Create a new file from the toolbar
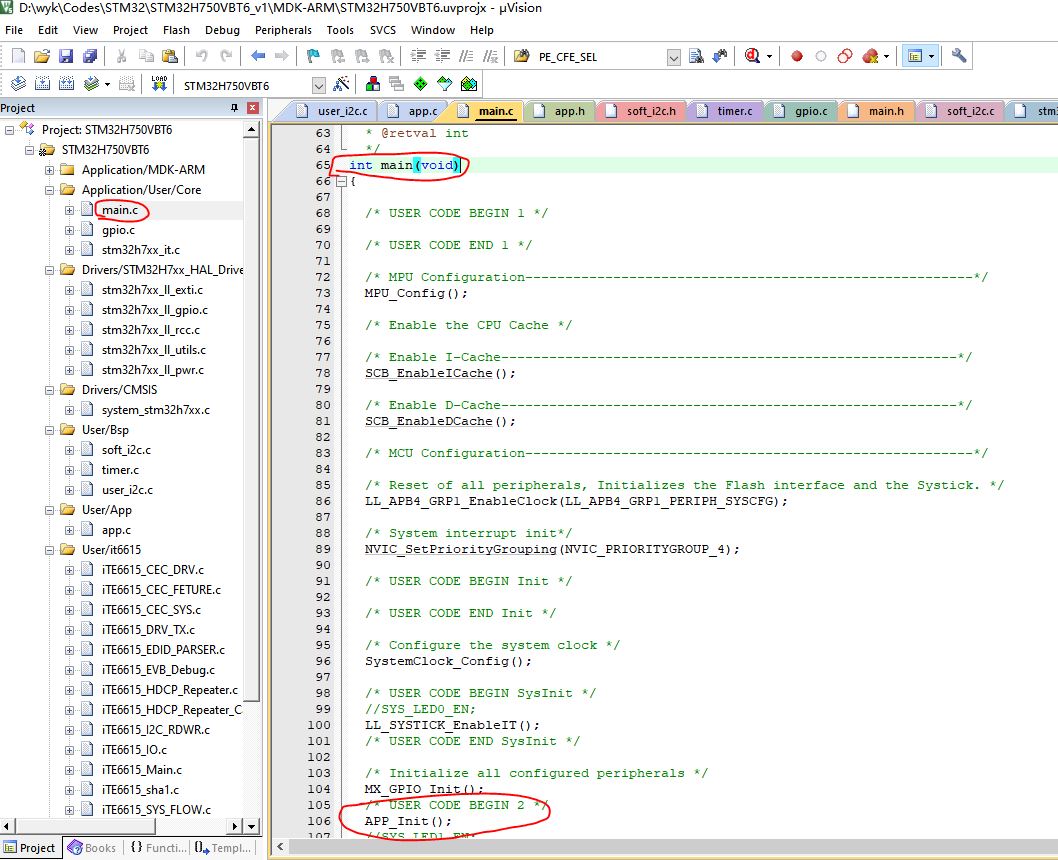 point(19,57)
